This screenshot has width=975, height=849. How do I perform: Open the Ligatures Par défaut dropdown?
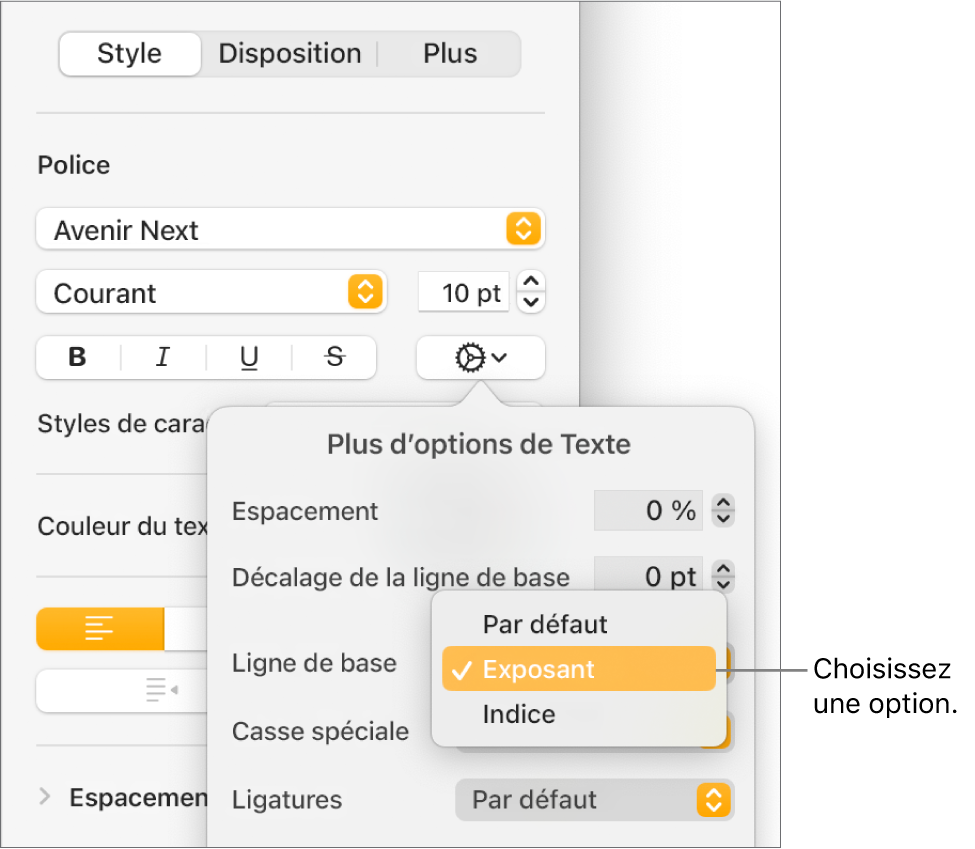pos(594,800)
